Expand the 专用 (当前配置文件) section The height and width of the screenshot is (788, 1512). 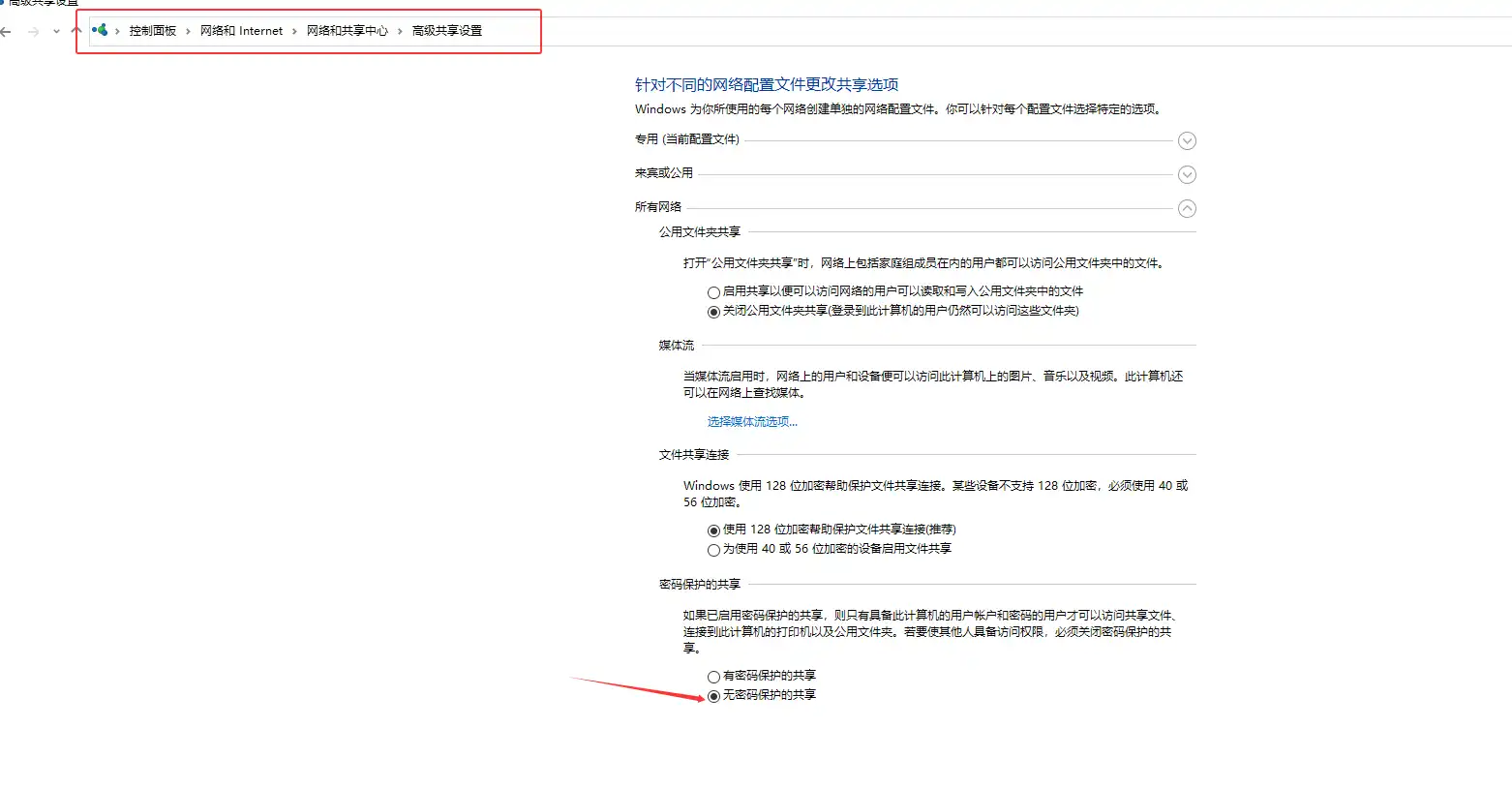(1187, 141)
